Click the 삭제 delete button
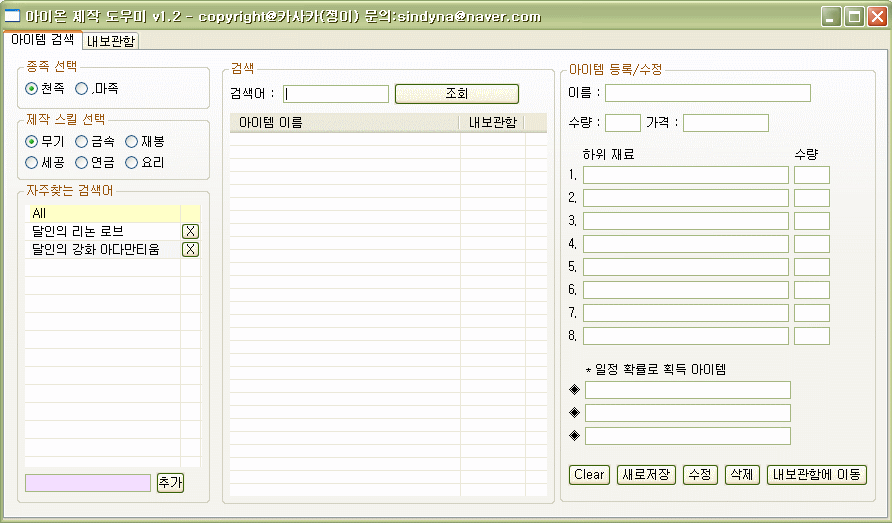This screenshot has height=523, width=892. (x=742, y=474)
